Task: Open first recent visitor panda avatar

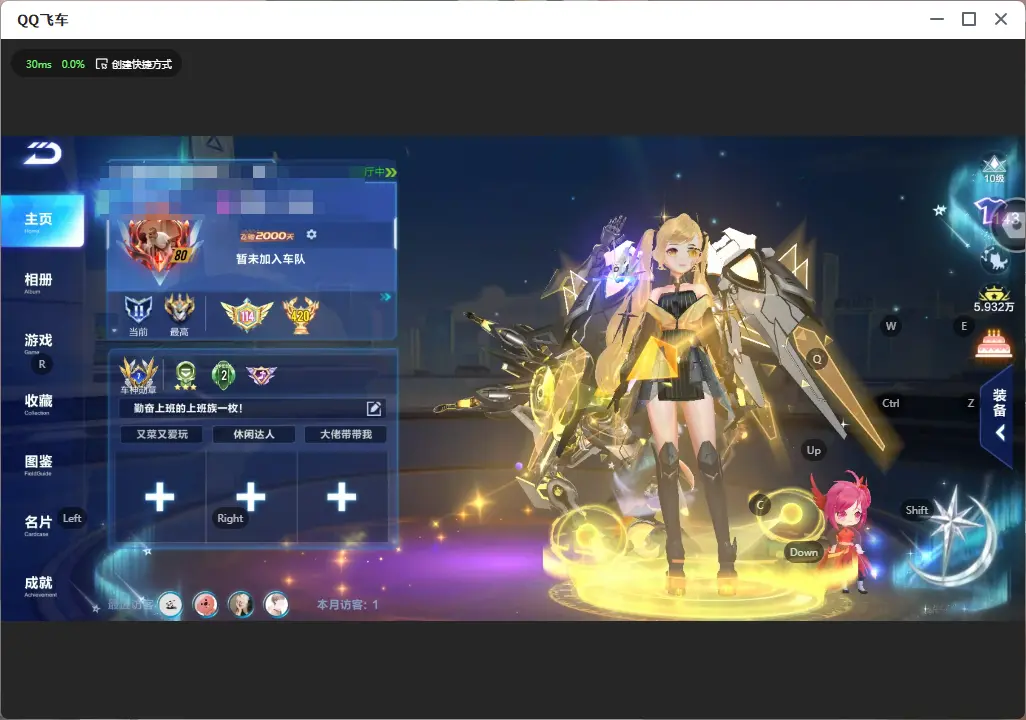Action: 170,604
